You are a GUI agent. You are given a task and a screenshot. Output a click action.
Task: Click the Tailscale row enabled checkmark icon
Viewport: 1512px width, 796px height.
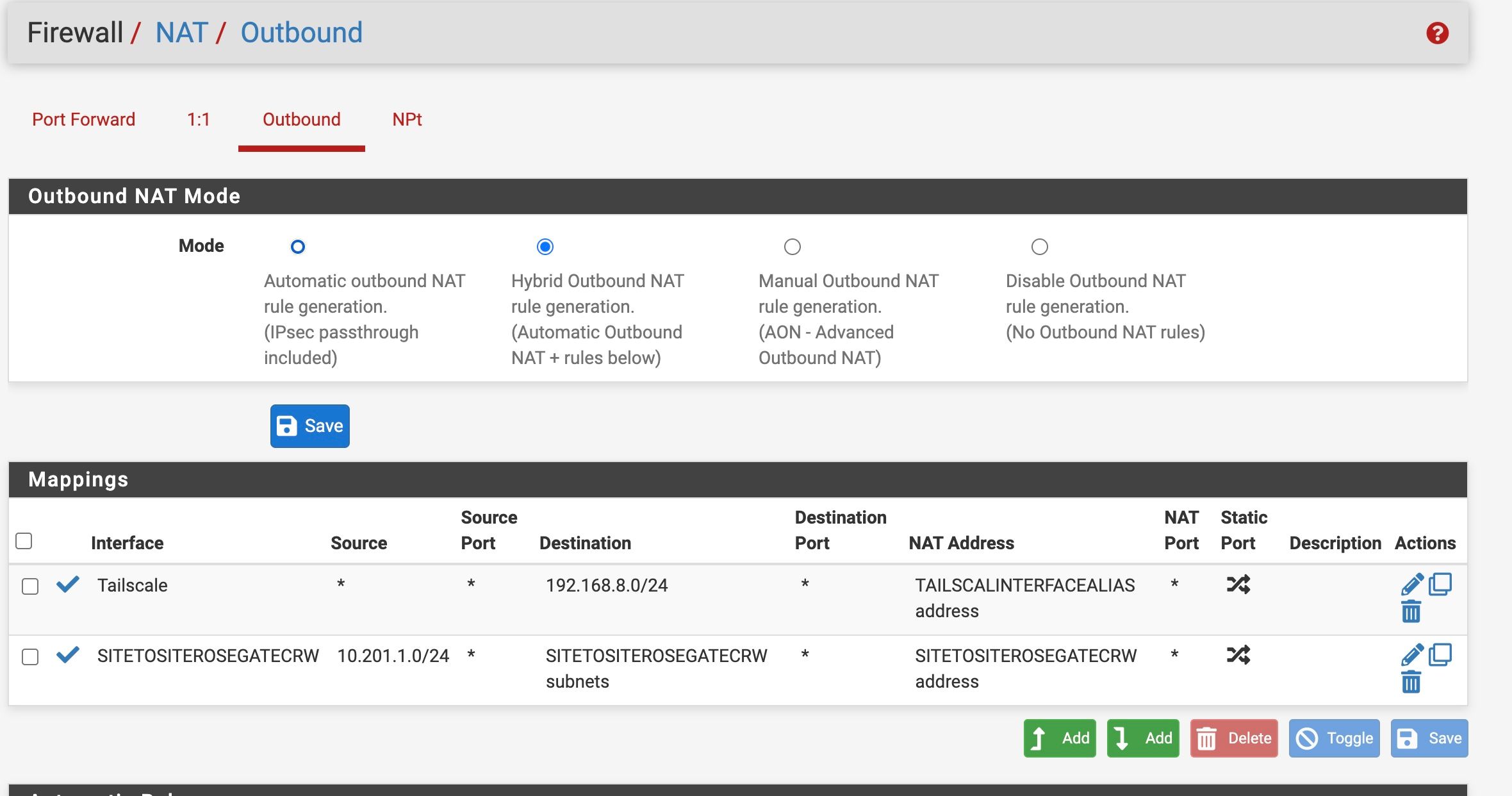coord(67,585)
